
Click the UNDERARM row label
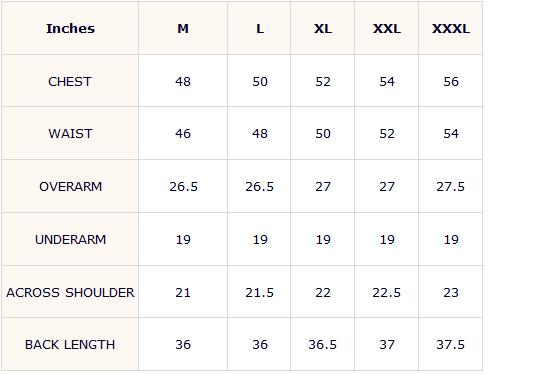pos(70,239)
